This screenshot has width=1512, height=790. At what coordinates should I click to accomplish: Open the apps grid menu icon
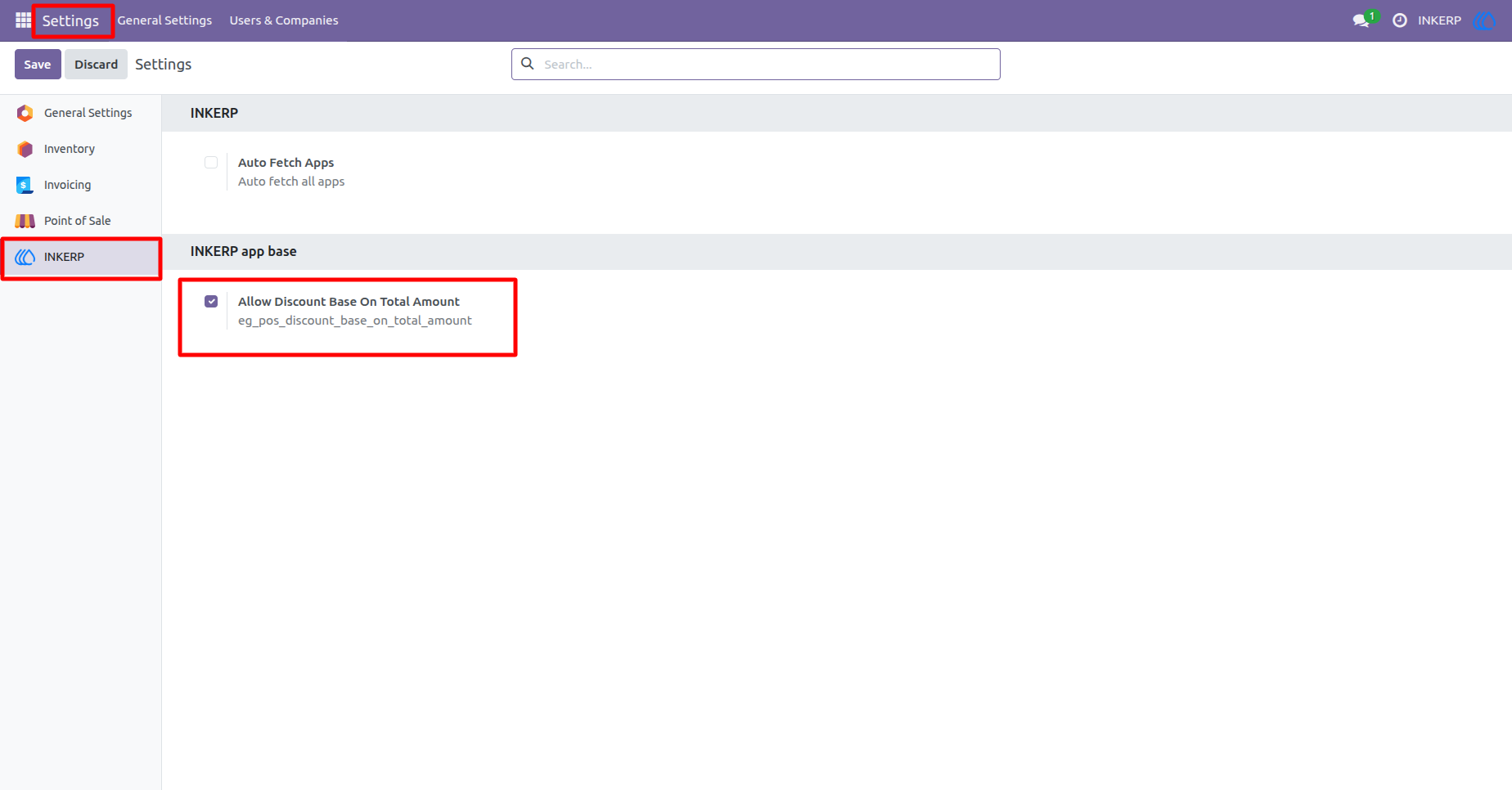tap(23, 20)
